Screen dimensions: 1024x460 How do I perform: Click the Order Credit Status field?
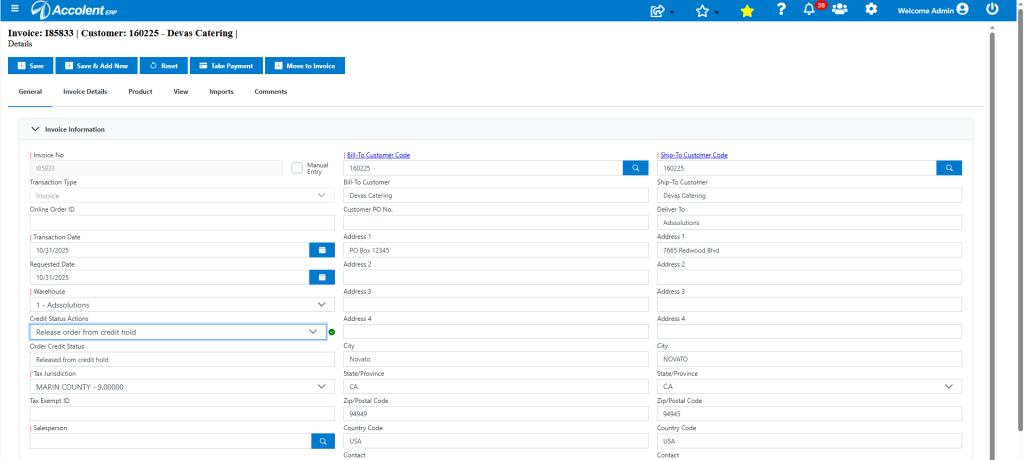click(x=182, y=359)
